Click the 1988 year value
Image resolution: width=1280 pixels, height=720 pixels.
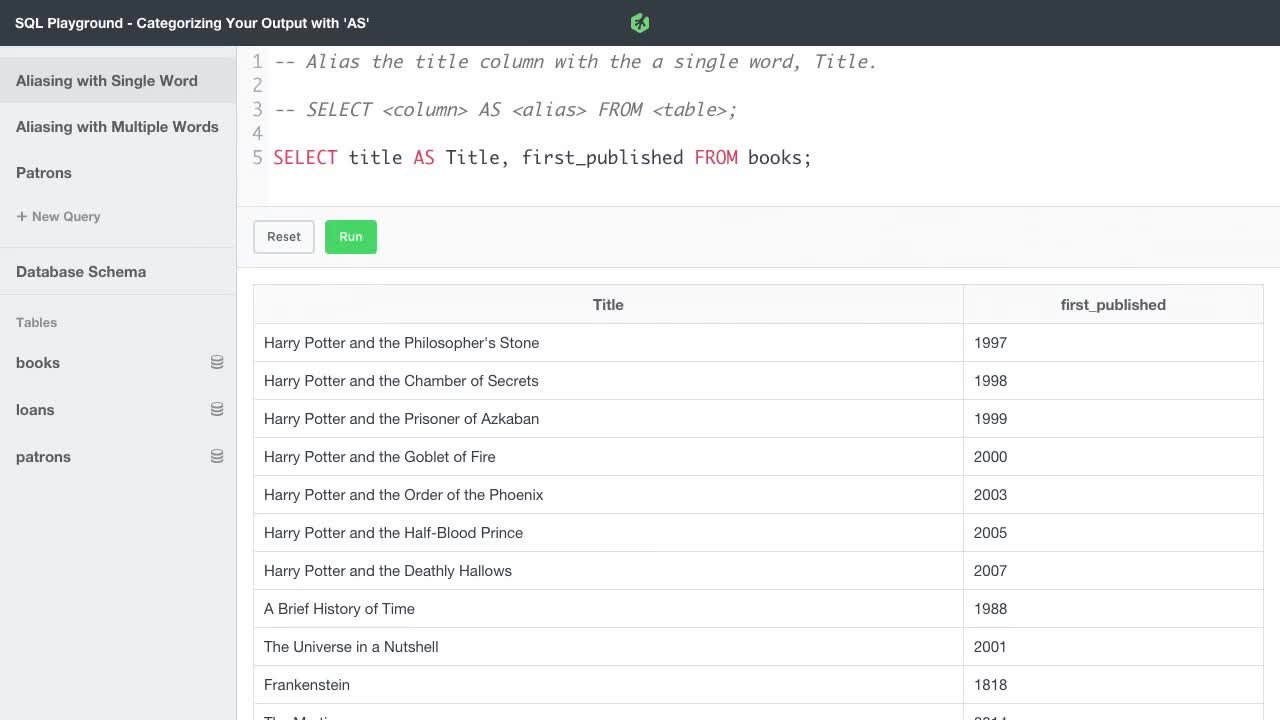(x=990, y=609)
